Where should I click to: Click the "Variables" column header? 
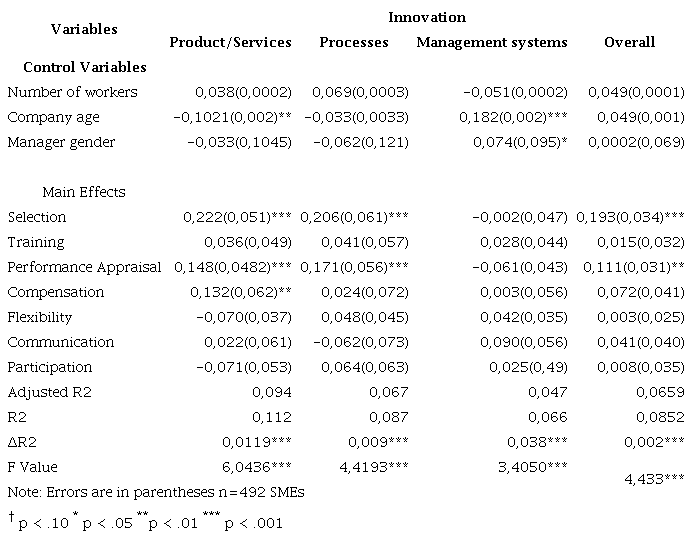point(84,29)
